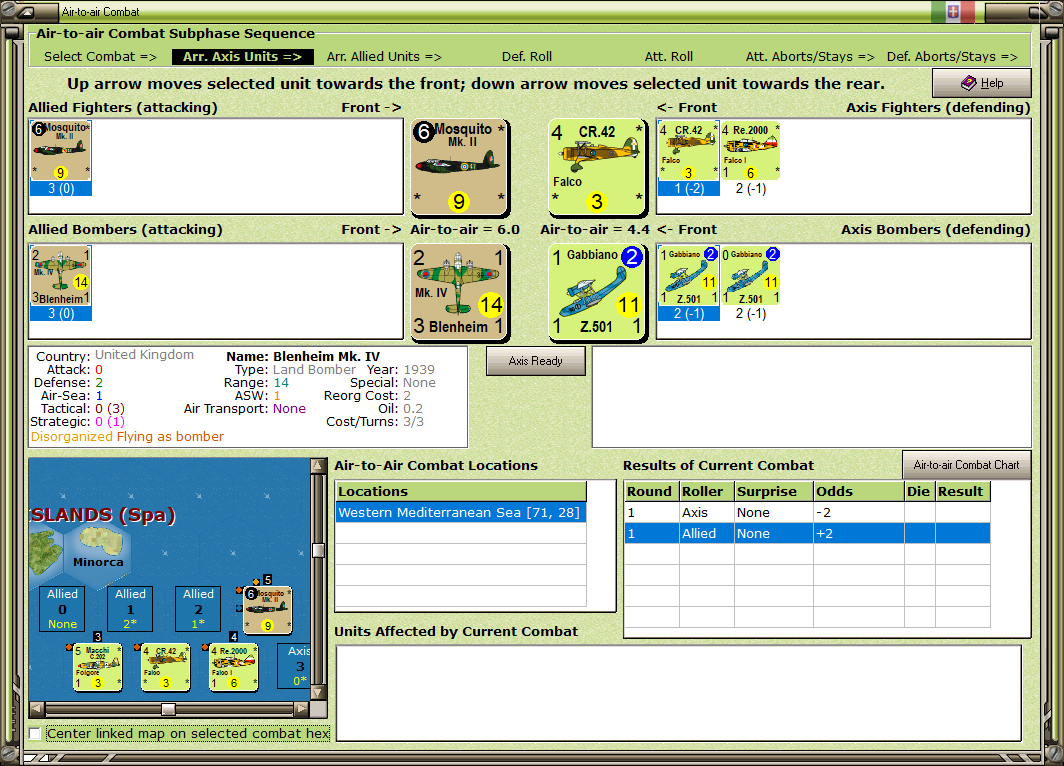Click the Re.2000 Falco I counter on map
Viewport: 1064px width, 766px height.
[x=233, y=668]
